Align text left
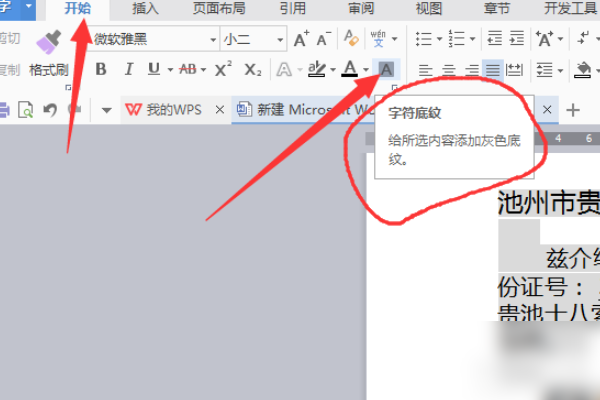The image size is (600, 400). (426, 70)
